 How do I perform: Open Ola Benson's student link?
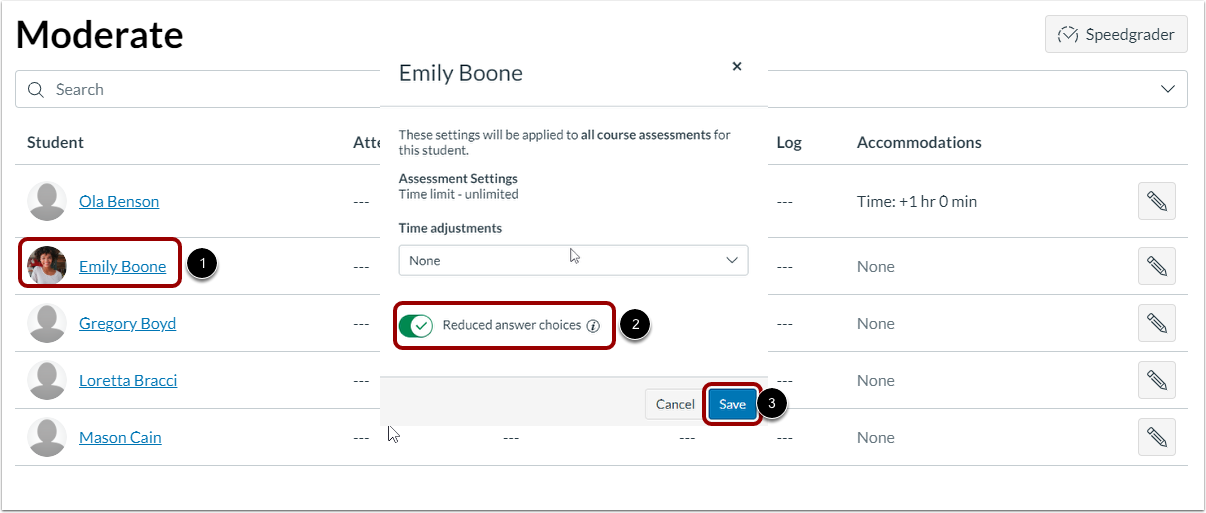(x=119, y=201)
